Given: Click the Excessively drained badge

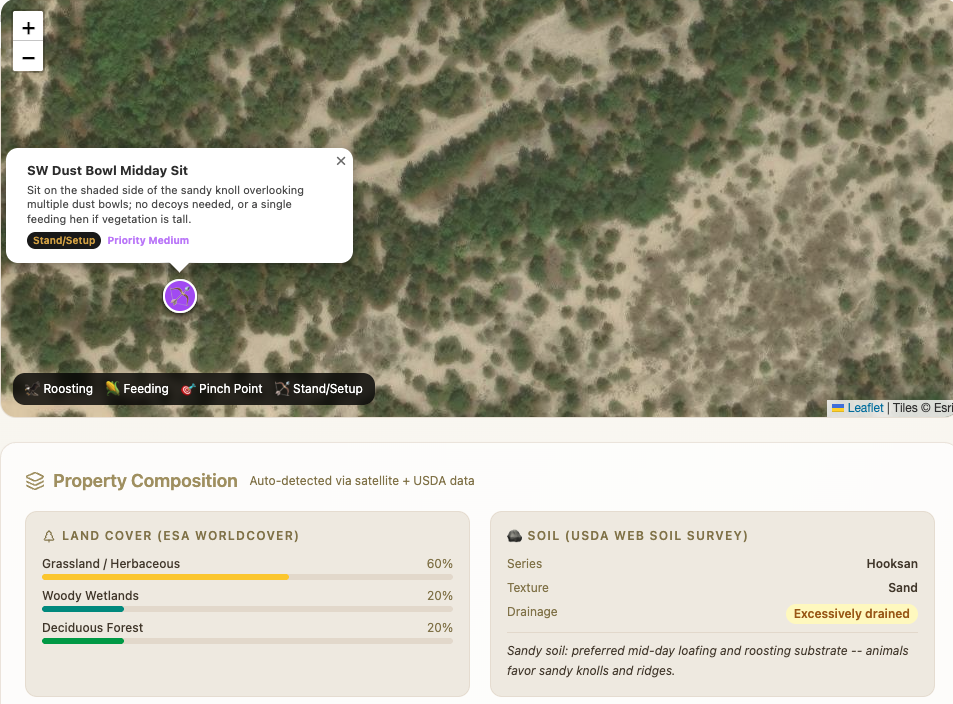Looking at the screenshot, I should pos(852,613).
